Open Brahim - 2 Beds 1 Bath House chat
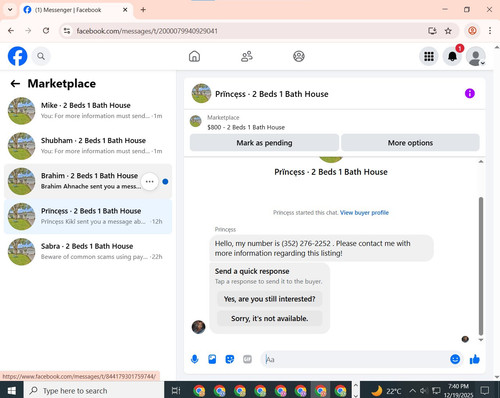The image size is (500, 398). pyautogui.click(x=88, y=181)
